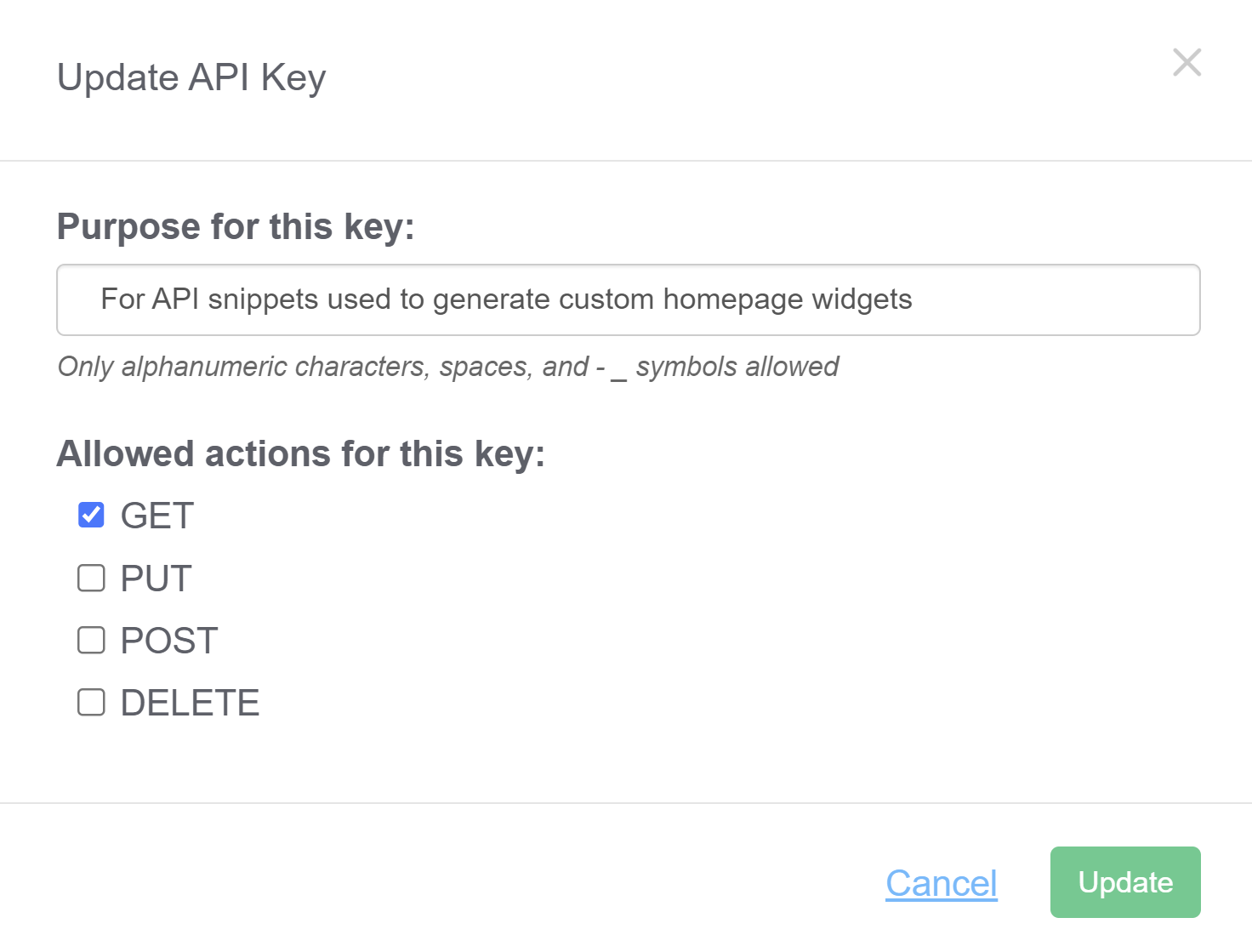
Task: Enable the PUT action checkbox
Action: (x=91, y=578)
